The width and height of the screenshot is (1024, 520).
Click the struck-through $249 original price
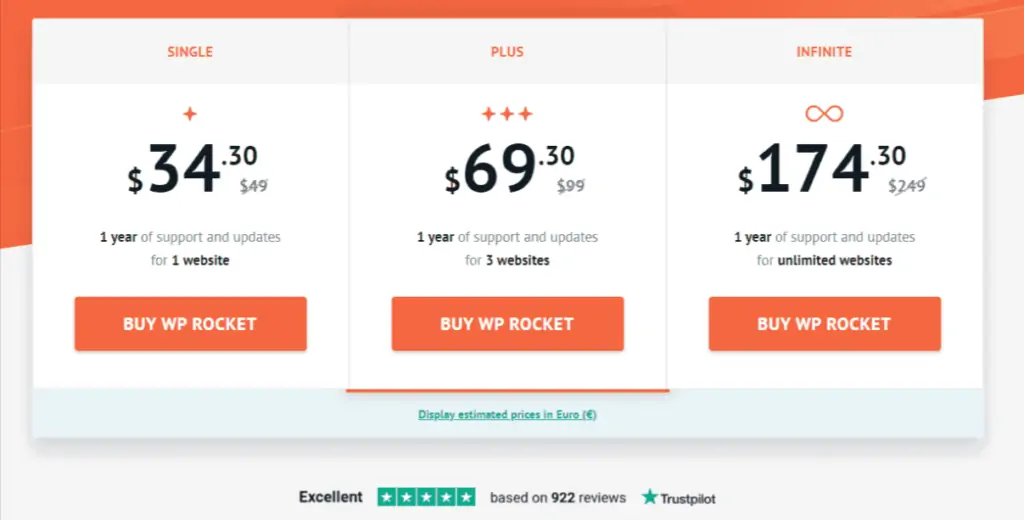point(907,186)
